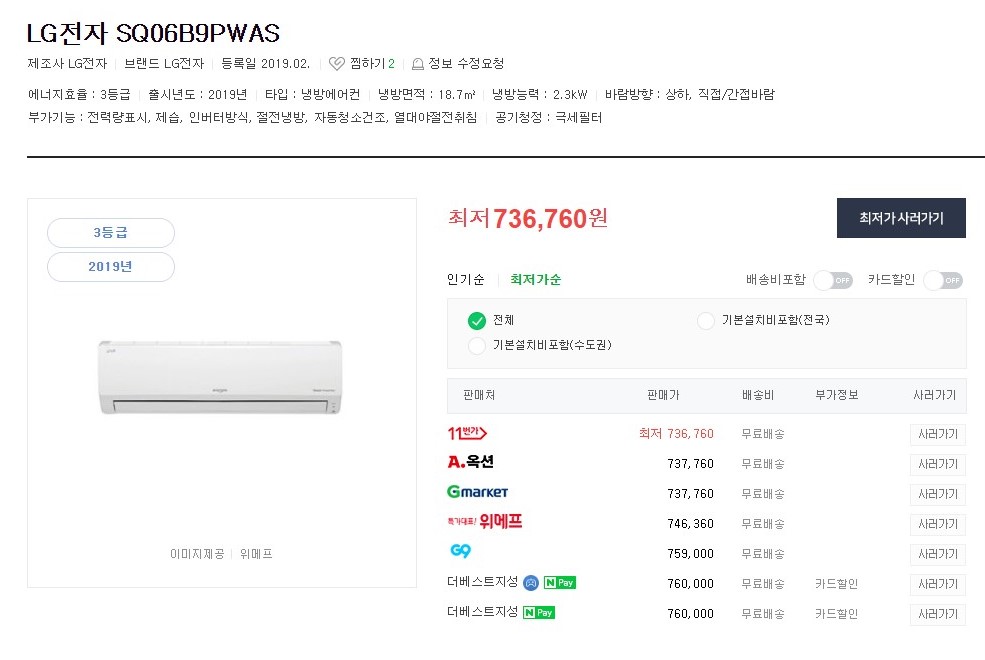Select 기본설치비포함(수도권) option
Image resolution: width=985 pixels, height=660 pixels.
click(x=477, y=346)
